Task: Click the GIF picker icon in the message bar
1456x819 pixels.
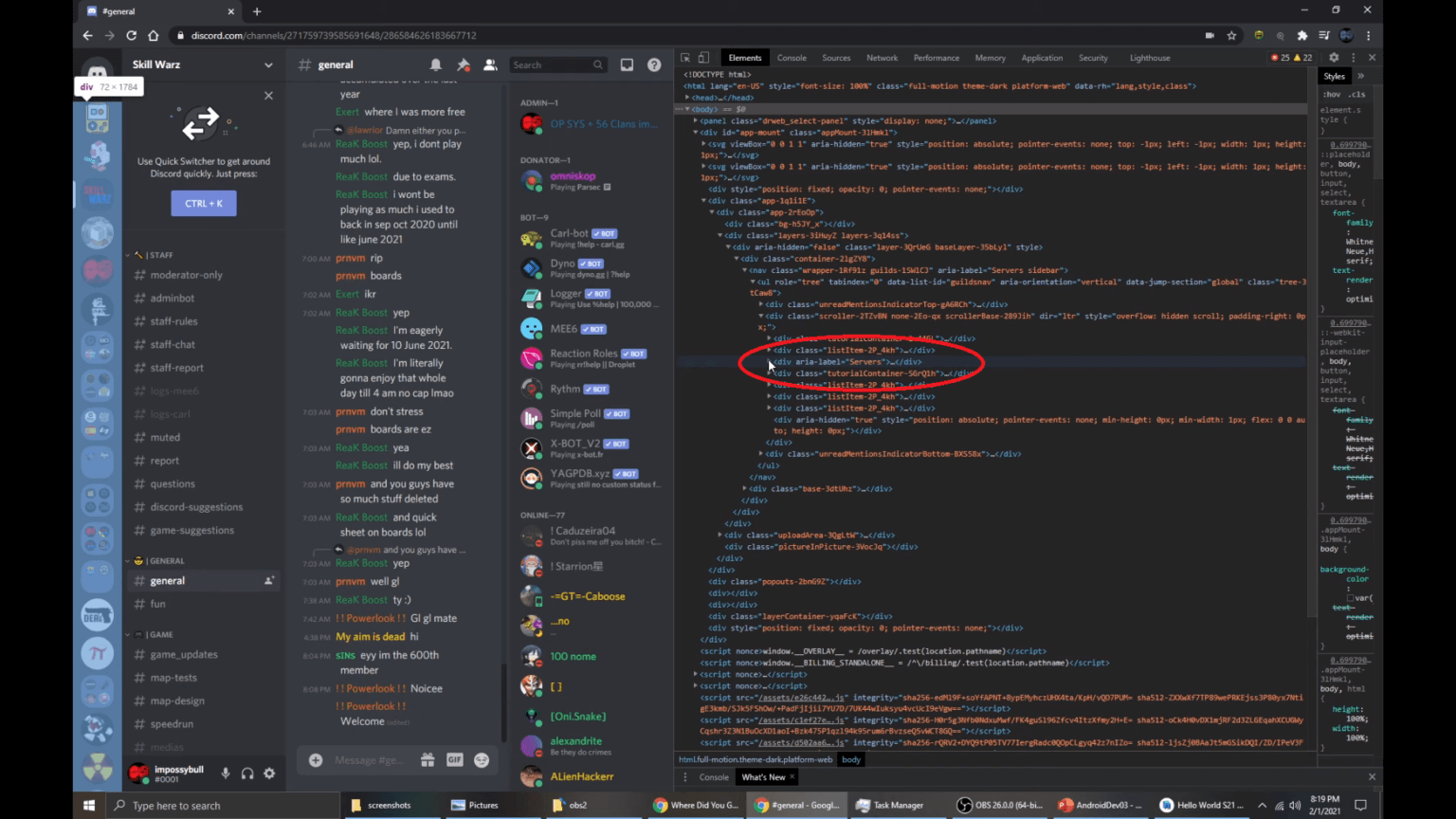Action: [454, 759]
